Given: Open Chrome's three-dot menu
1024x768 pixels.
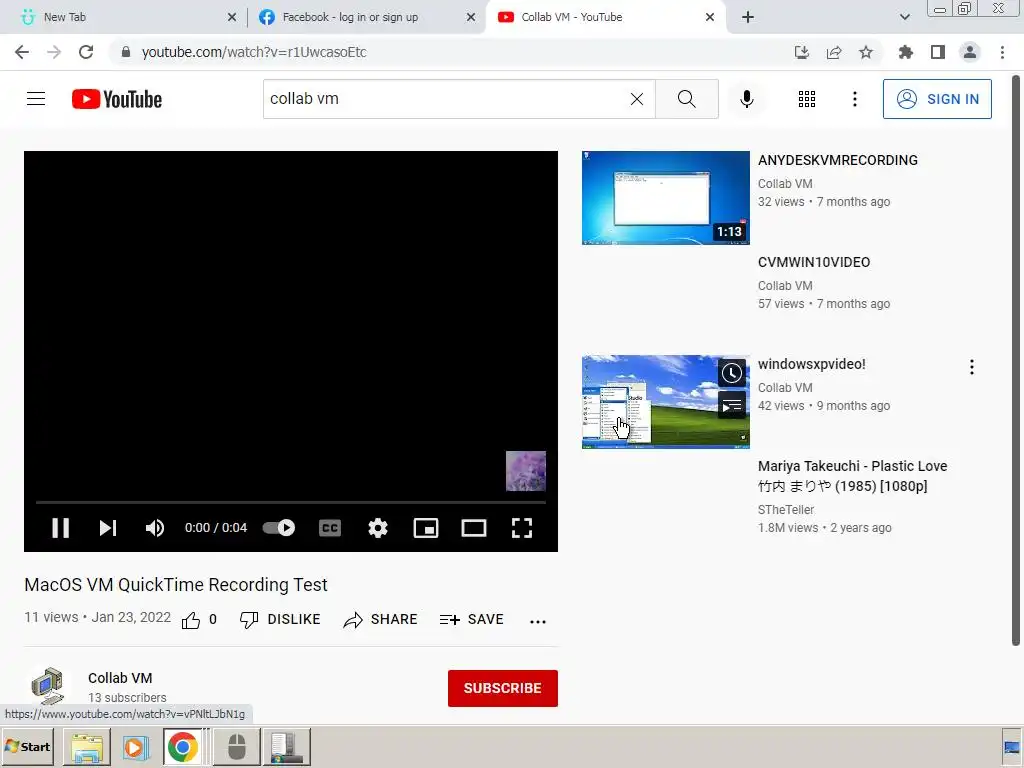Looking at the screenshot, I should [1002, 52].
